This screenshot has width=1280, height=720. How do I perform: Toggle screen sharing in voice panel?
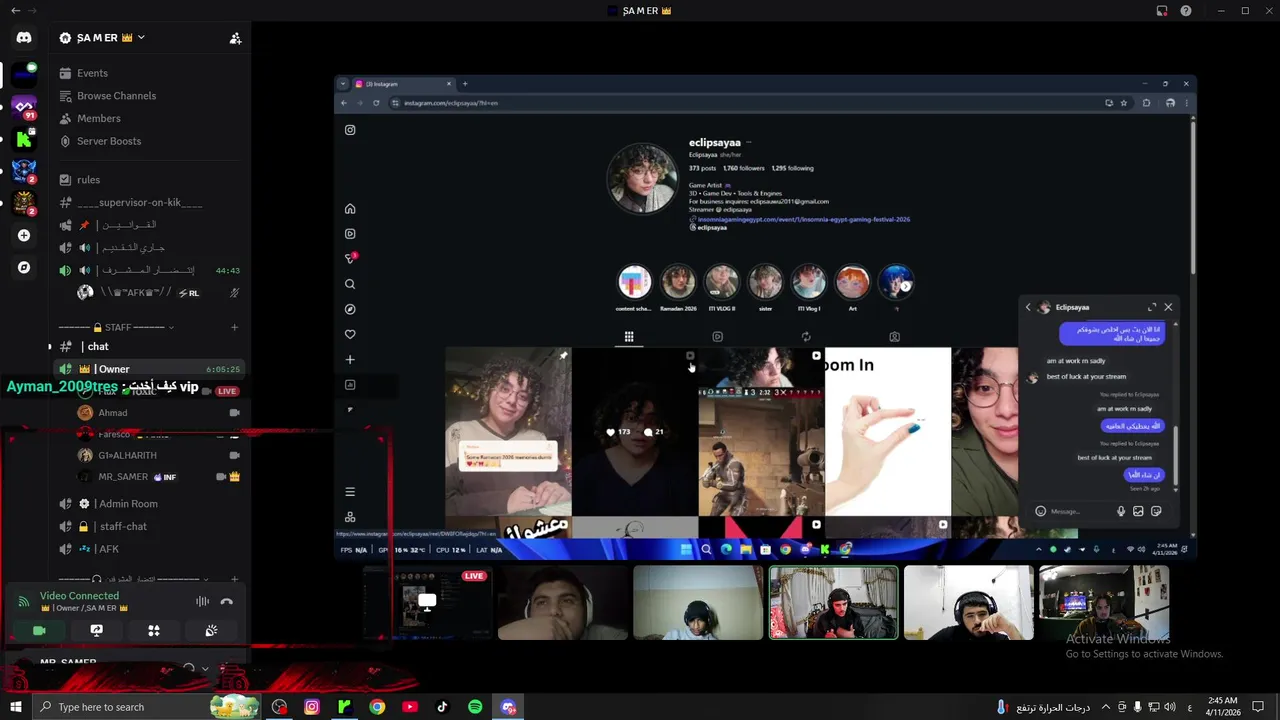(x=97, y=631)
